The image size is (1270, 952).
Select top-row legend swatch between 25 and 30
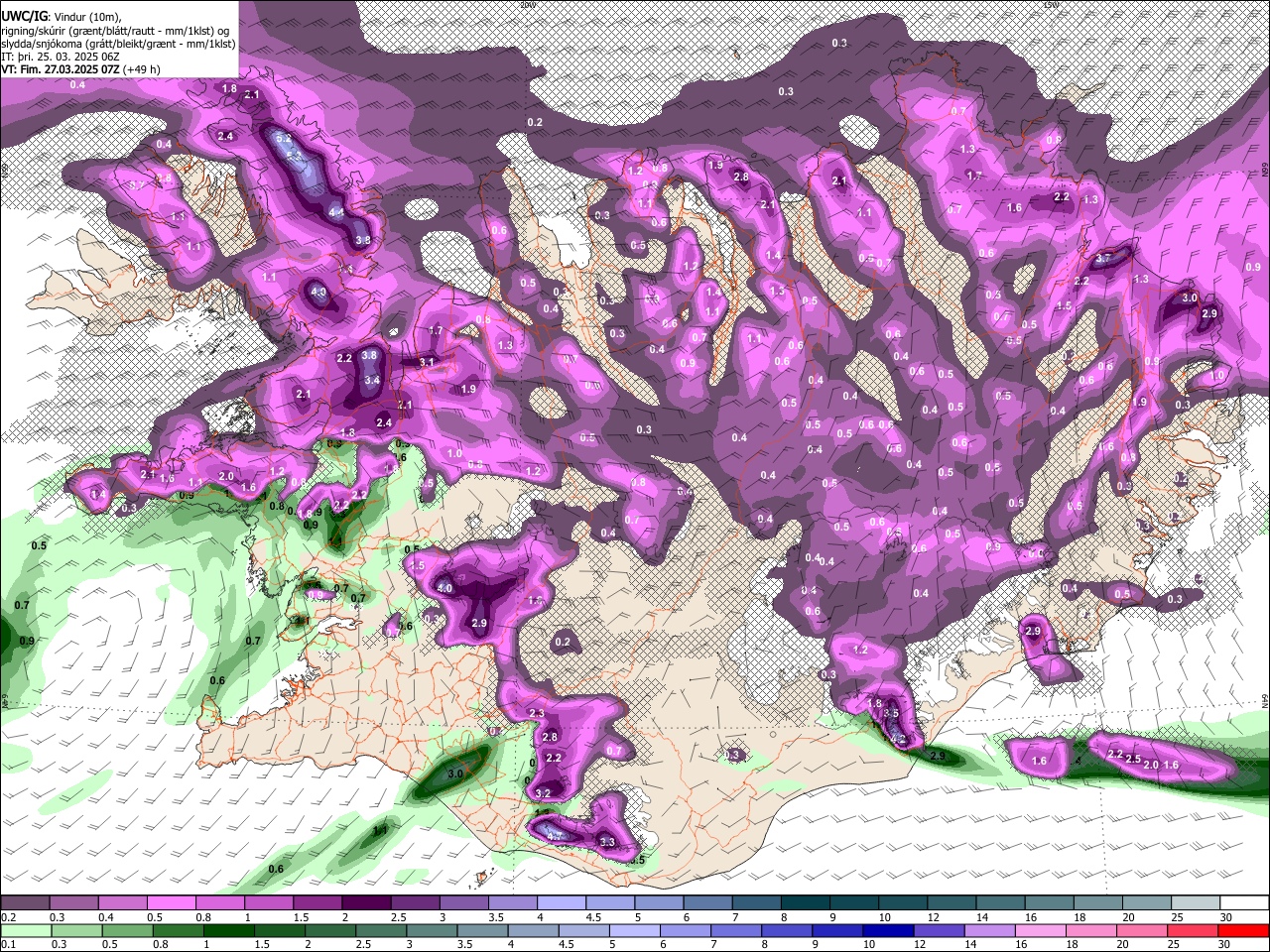[x=1196, y=903]
